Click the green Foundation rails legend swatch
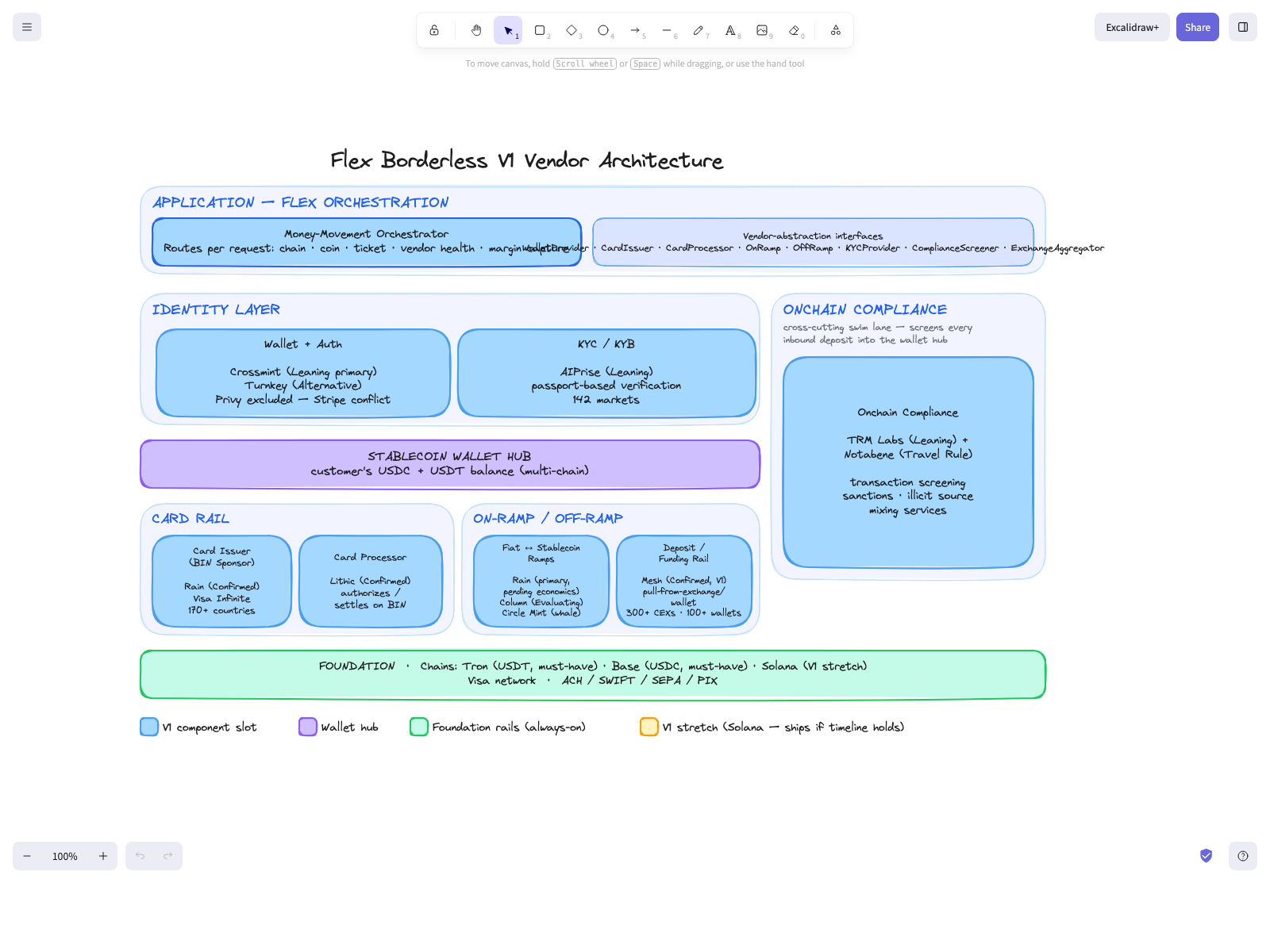This screenshot has width=1270, height=952. (x=419, y=727)
